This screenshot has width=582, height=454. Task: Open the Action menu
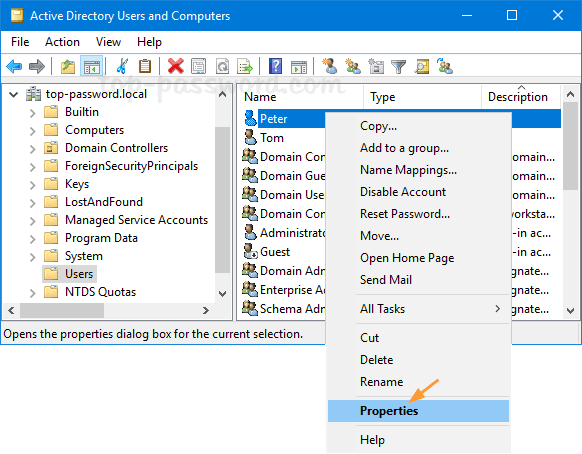(x=62, y=42)
